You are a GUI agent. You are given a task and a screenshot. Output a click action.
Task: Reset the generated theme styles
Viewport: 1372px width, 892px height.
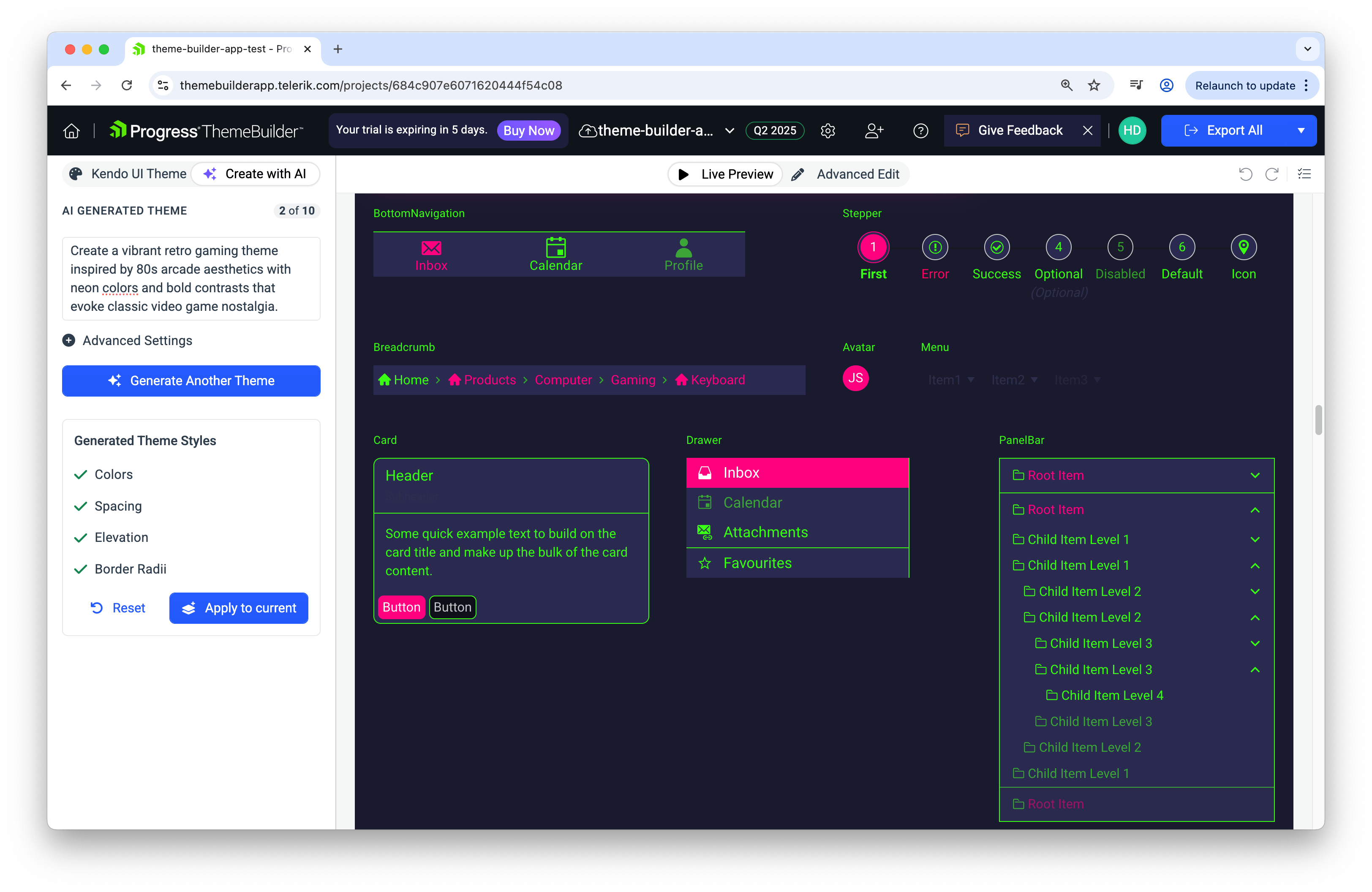(x=117, y=608)
